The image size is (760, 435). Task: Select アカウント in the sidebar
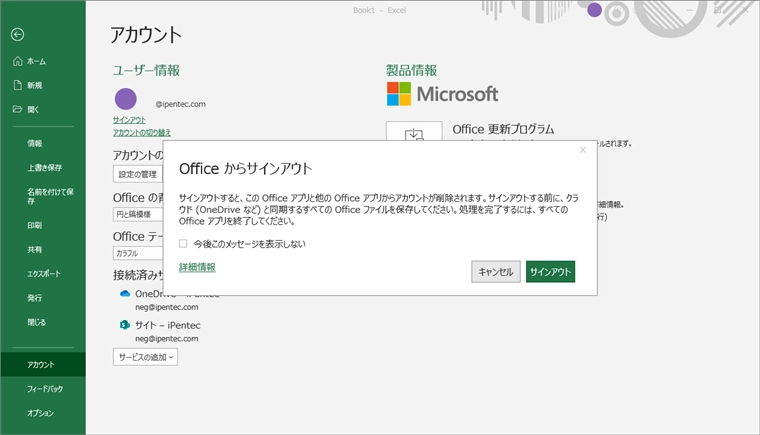click(43, 365)
